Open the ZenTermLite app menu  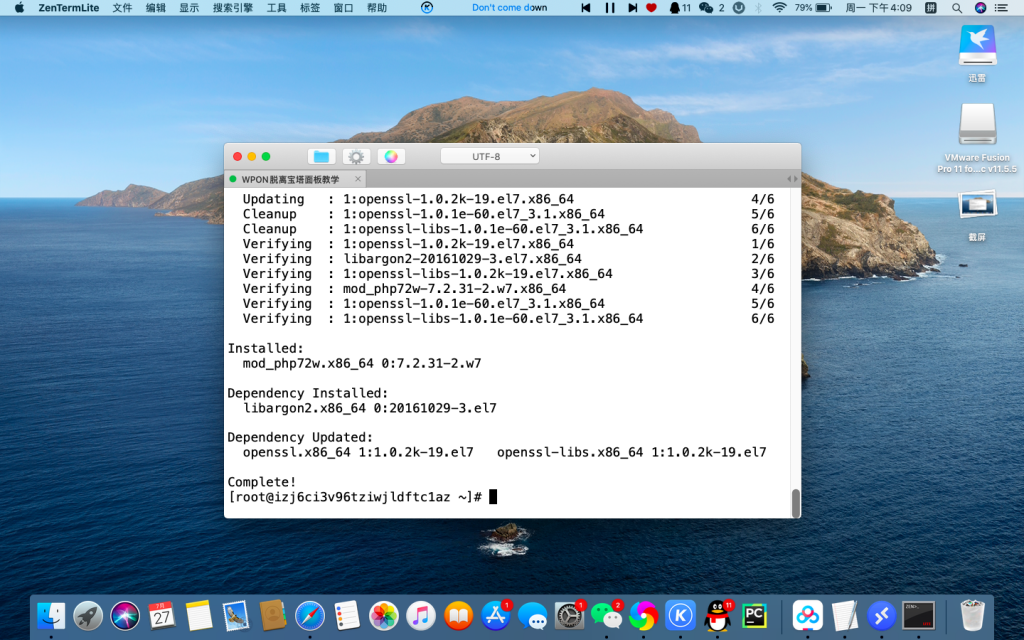pyautogui.click(x=69, y=8)
